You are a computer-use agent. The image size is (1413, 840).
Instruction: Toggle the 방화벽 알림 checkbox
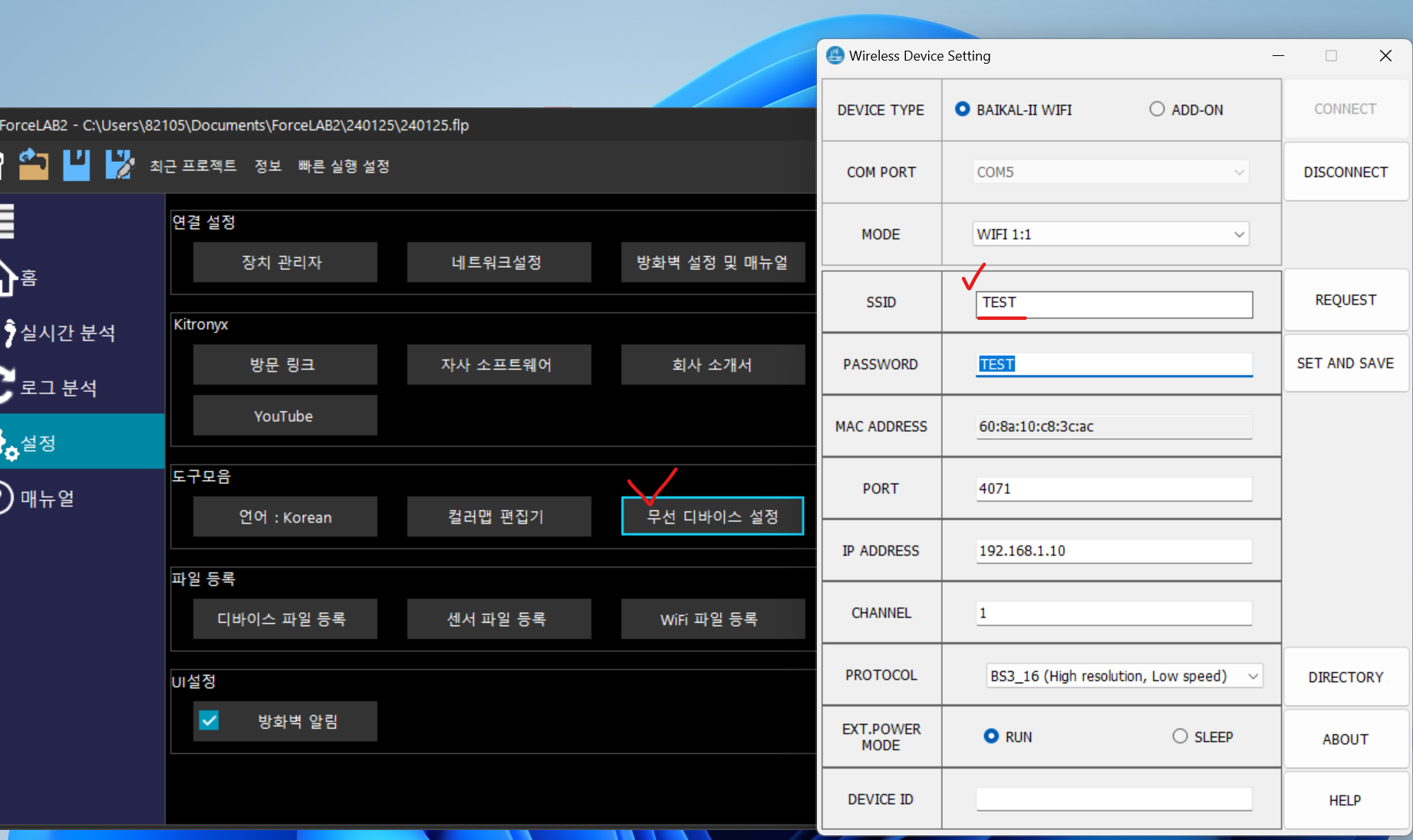pos(209,720)
